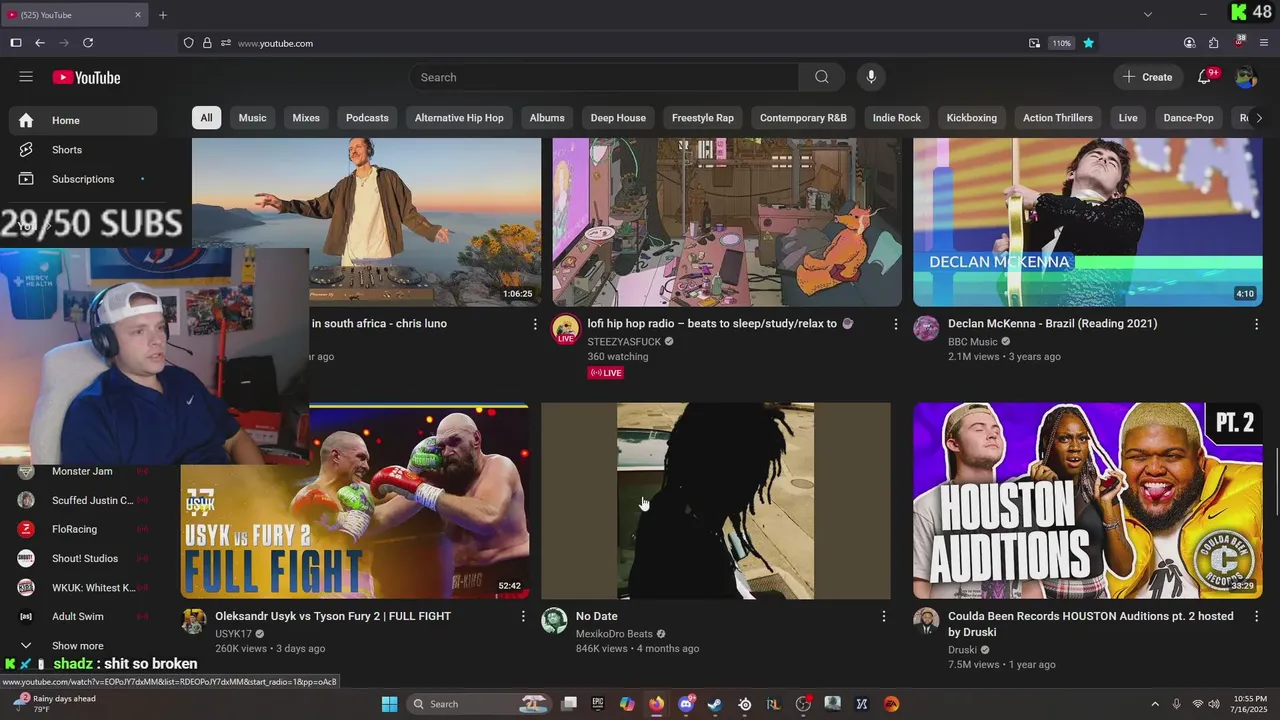Viewport: 1280px width, 720px height.
Task: Open options for Coulda Been Records video
Action: pyautogui.click(x=1256, y=617)
